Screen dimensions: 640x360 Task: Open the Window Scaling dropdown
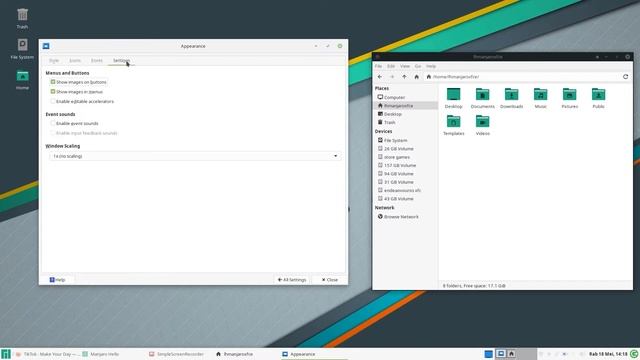pyautogui.click(x=195, y=156)
